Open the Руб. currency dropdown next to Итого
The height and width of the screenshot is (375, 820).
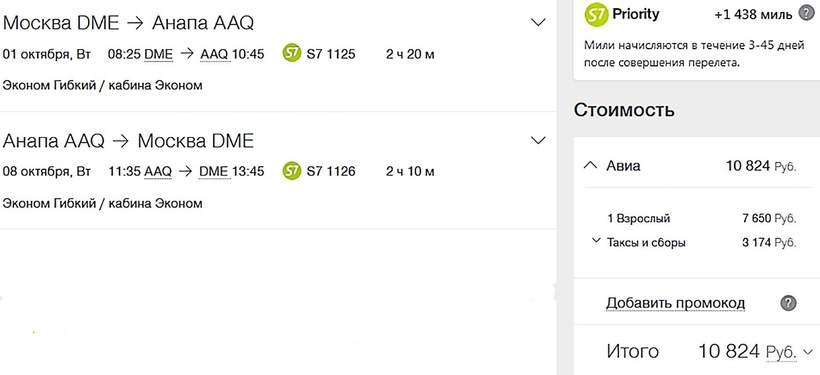pyautogui.click(x=789, y=352)
